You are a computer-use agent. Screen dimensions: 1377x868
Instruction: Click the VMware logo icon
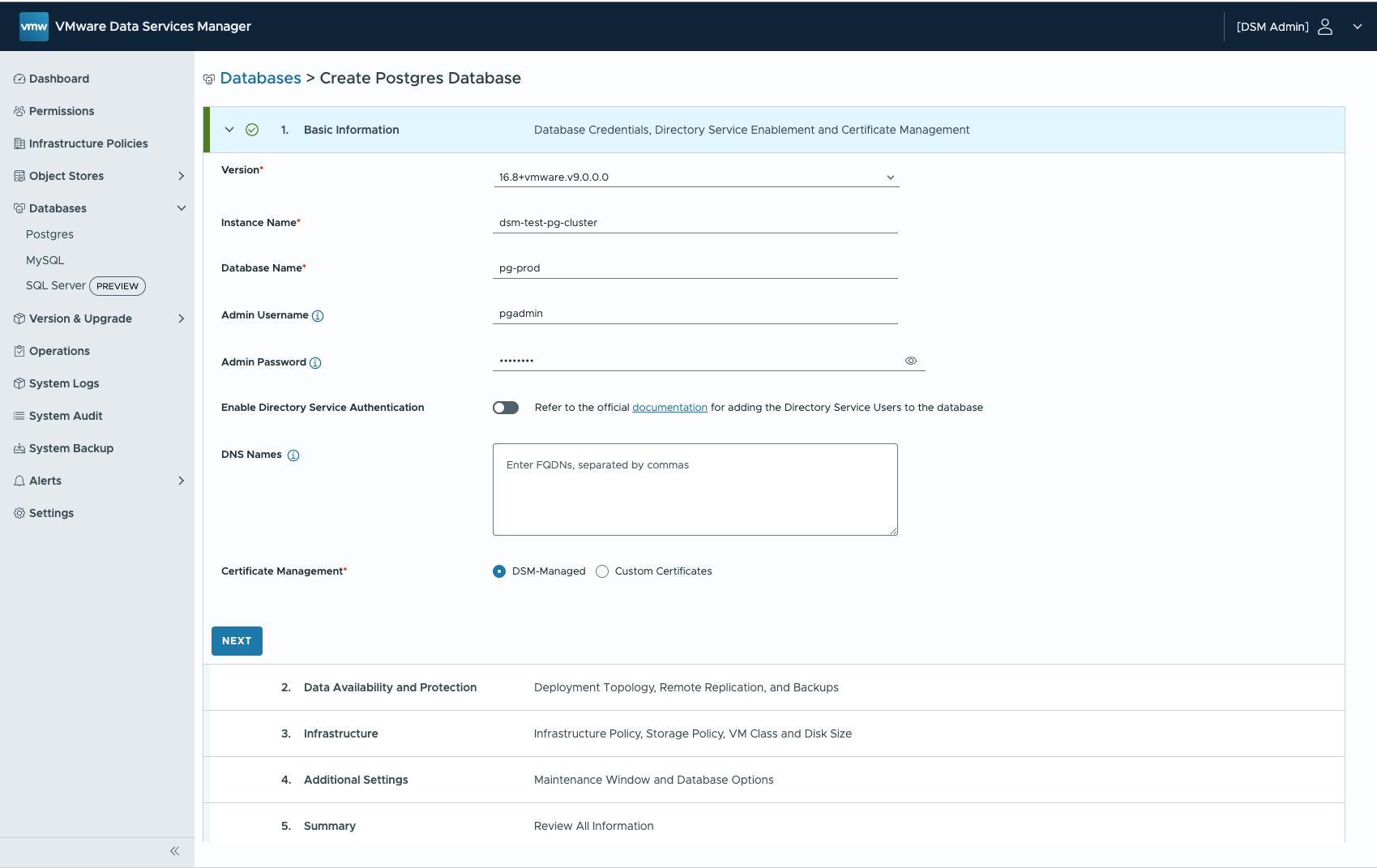pos(34,27)
